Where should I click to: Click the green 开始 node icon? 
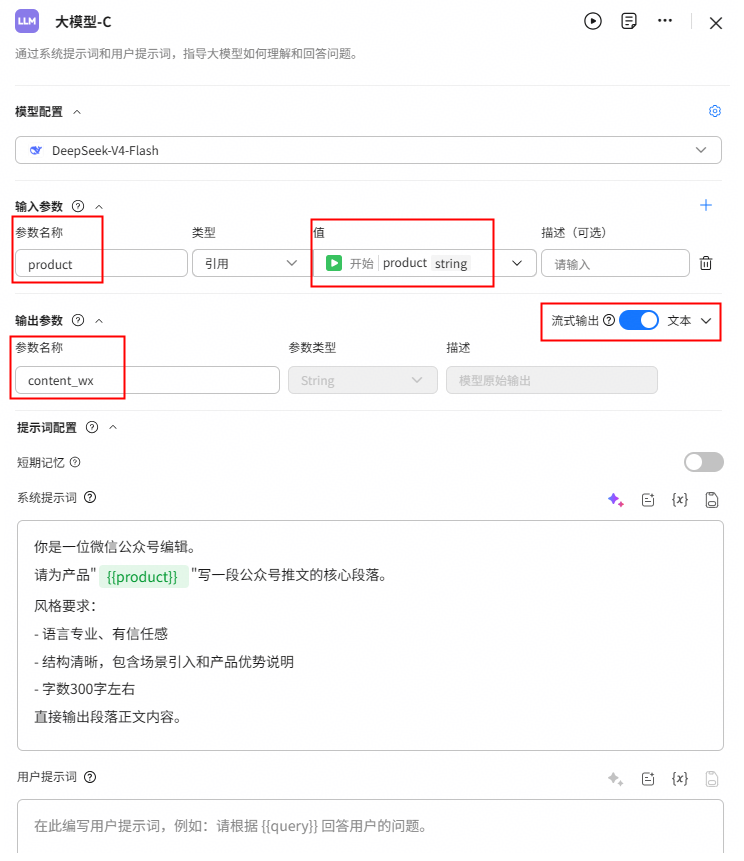(x=334, y=263)
